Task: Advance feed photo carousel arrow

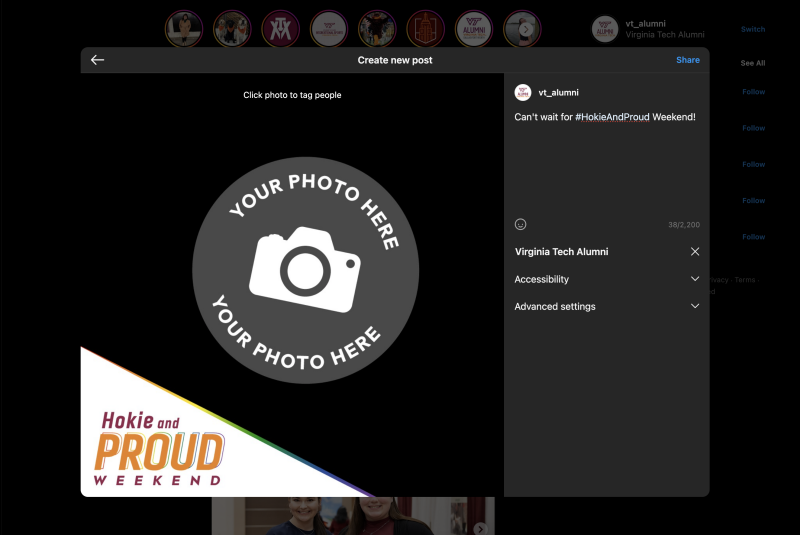Action: [x=480, y=528]
